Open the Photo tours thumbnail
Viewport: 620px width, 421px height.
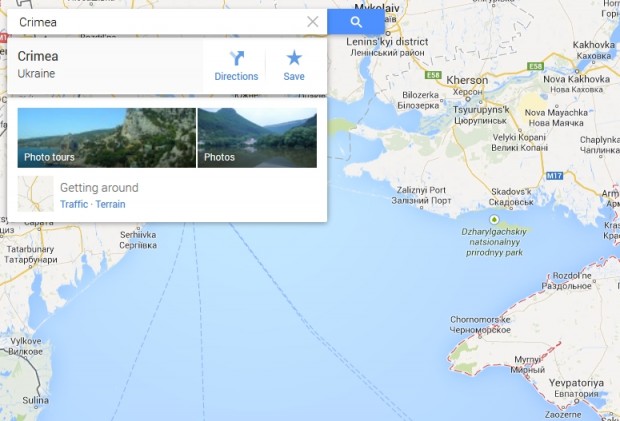(x=106, y=138)
